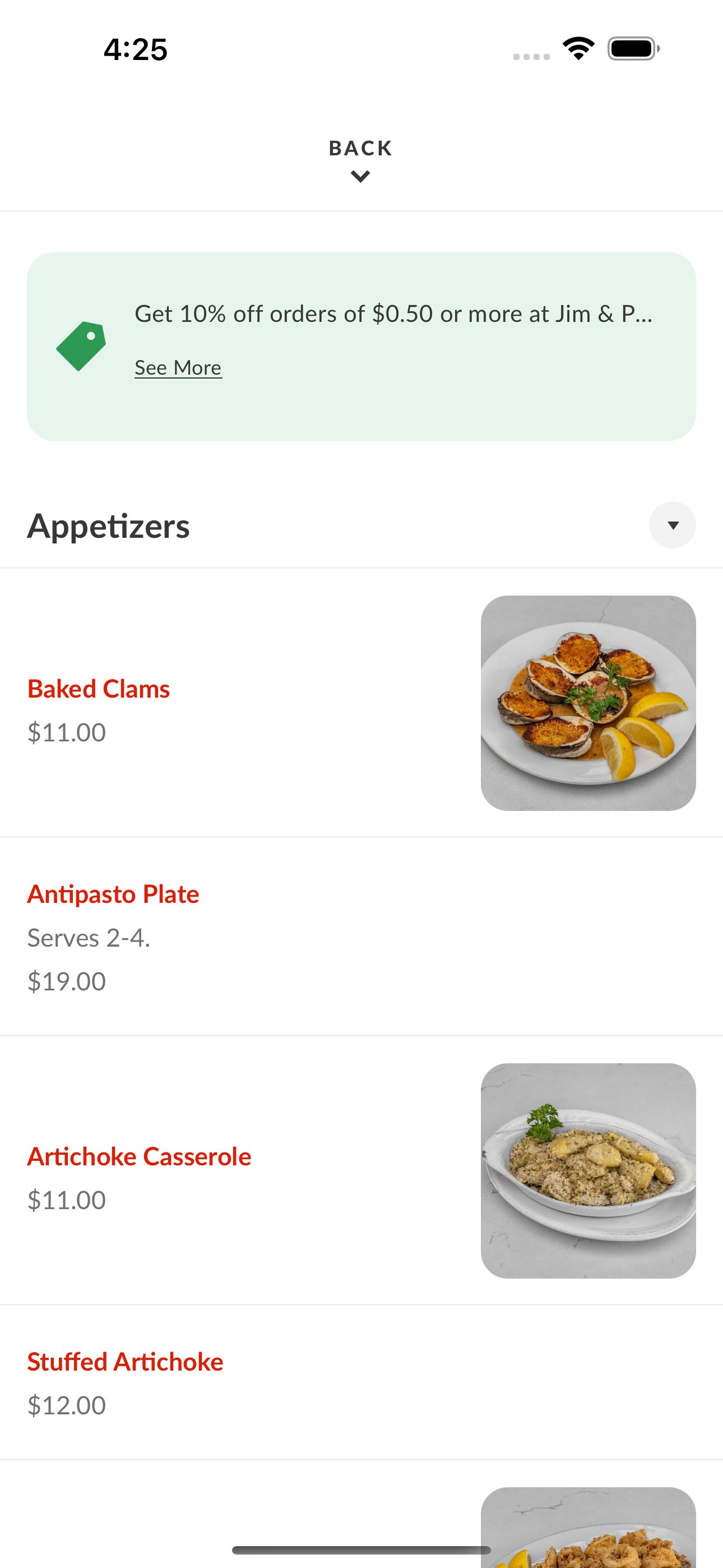Tap the BACK label at top
The image size is (723, 1568).
(x=361, y=148)
